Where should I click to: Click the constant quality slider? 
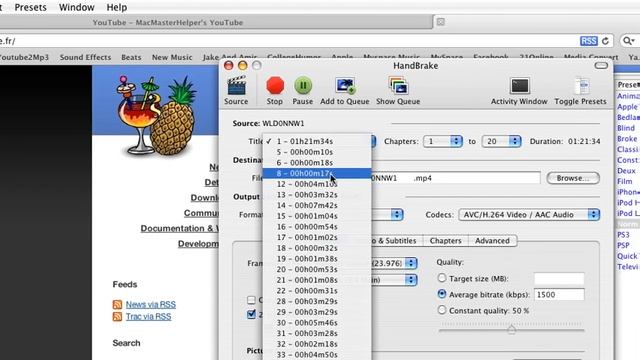pyautogui.click(x=511, y=329)
